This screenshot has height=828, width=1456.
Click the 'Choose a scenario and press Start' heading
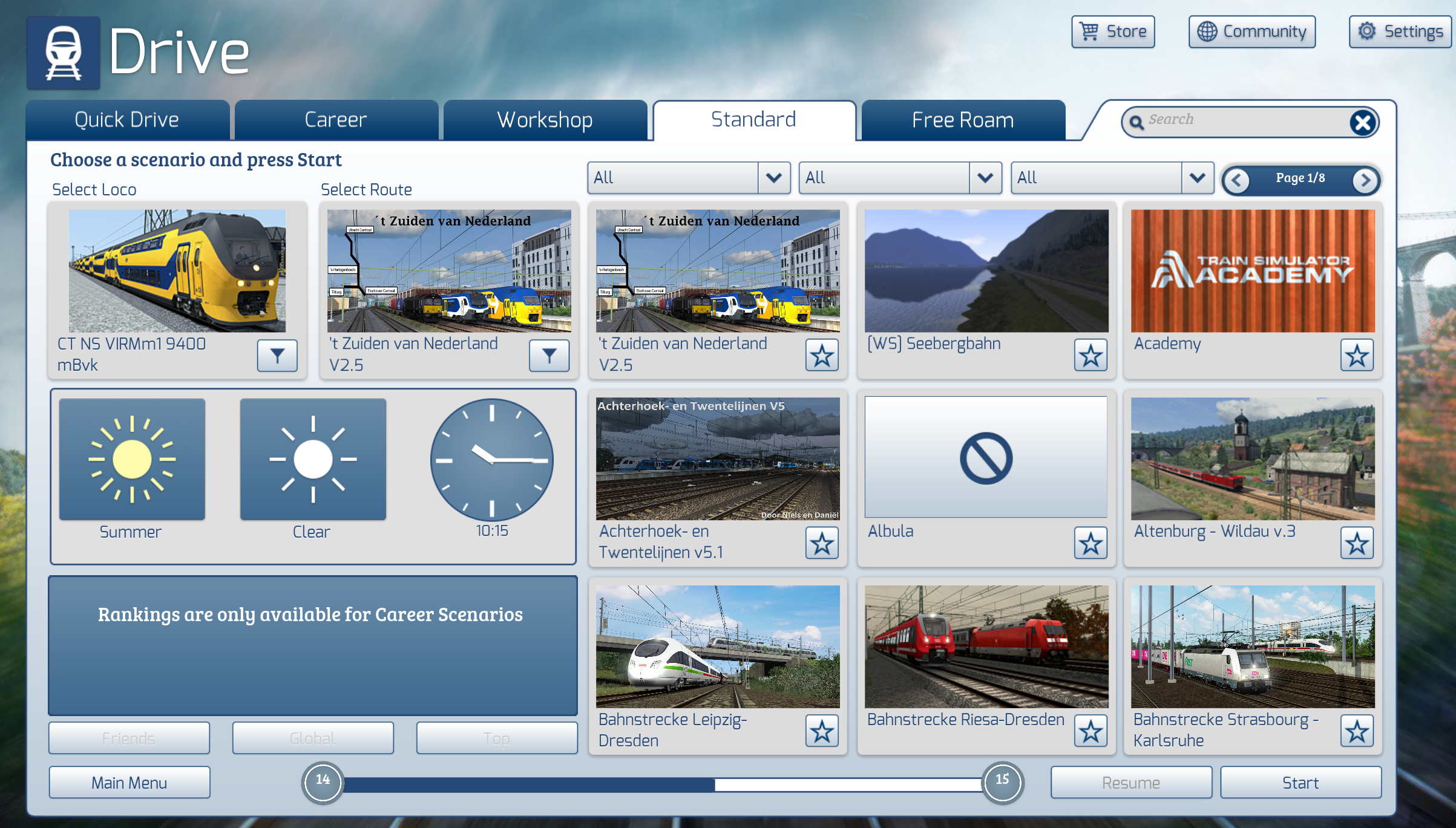[196, 160]
